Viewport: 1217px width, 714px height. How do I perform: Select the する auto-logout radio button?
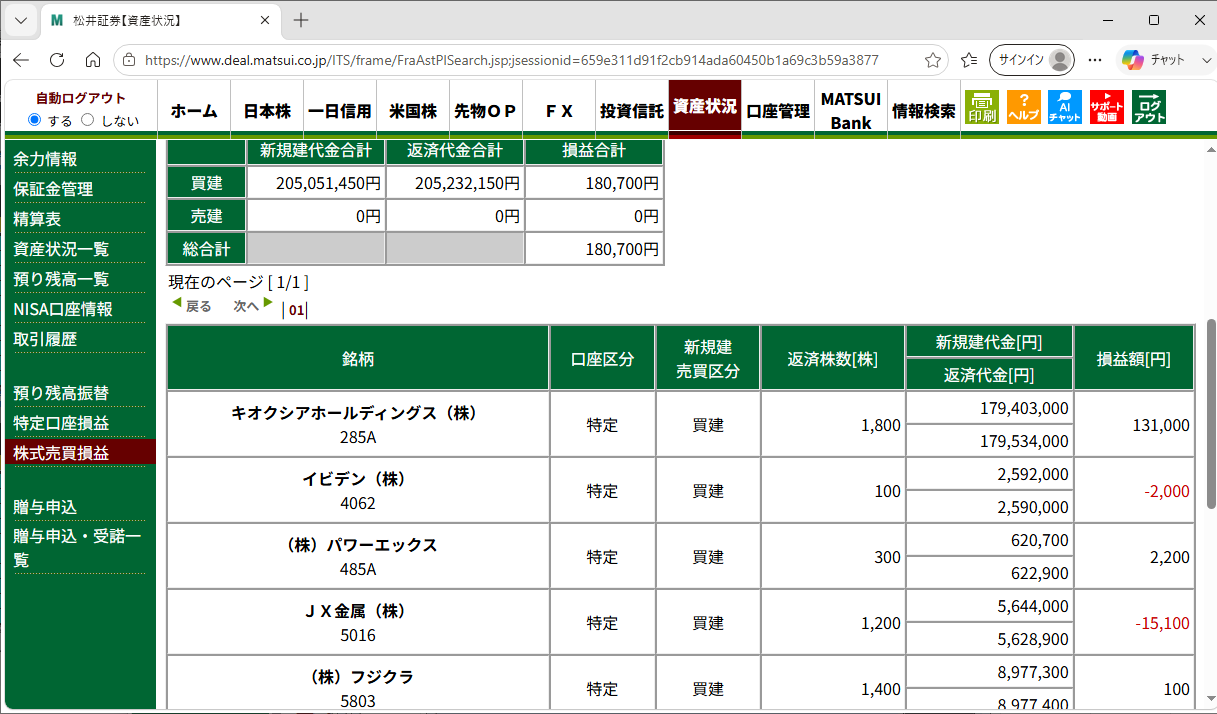[x=35, y=120]
